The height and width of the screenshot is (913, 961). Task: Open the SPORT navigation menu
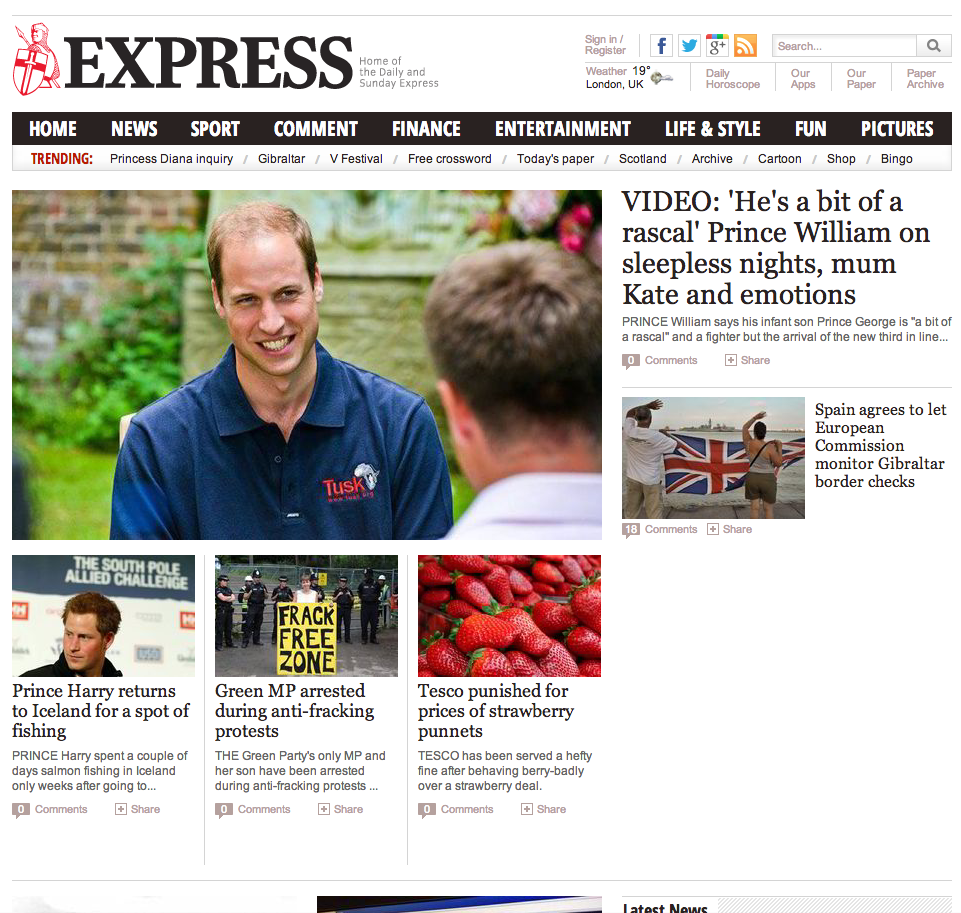(215, 129)
